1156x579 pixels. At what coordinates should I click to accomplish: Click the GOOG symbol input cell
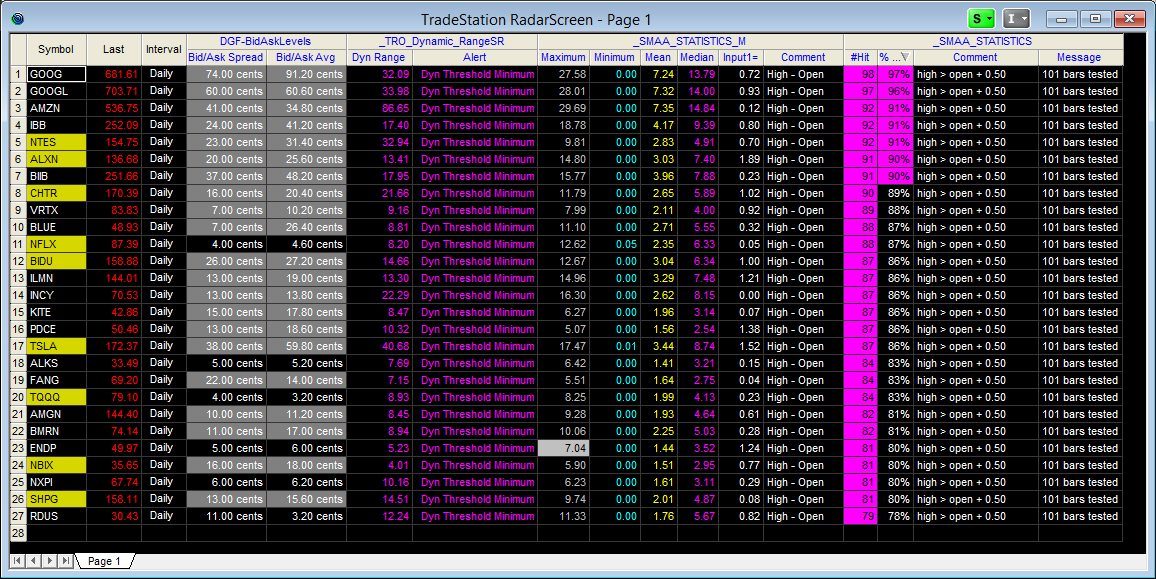56,74
